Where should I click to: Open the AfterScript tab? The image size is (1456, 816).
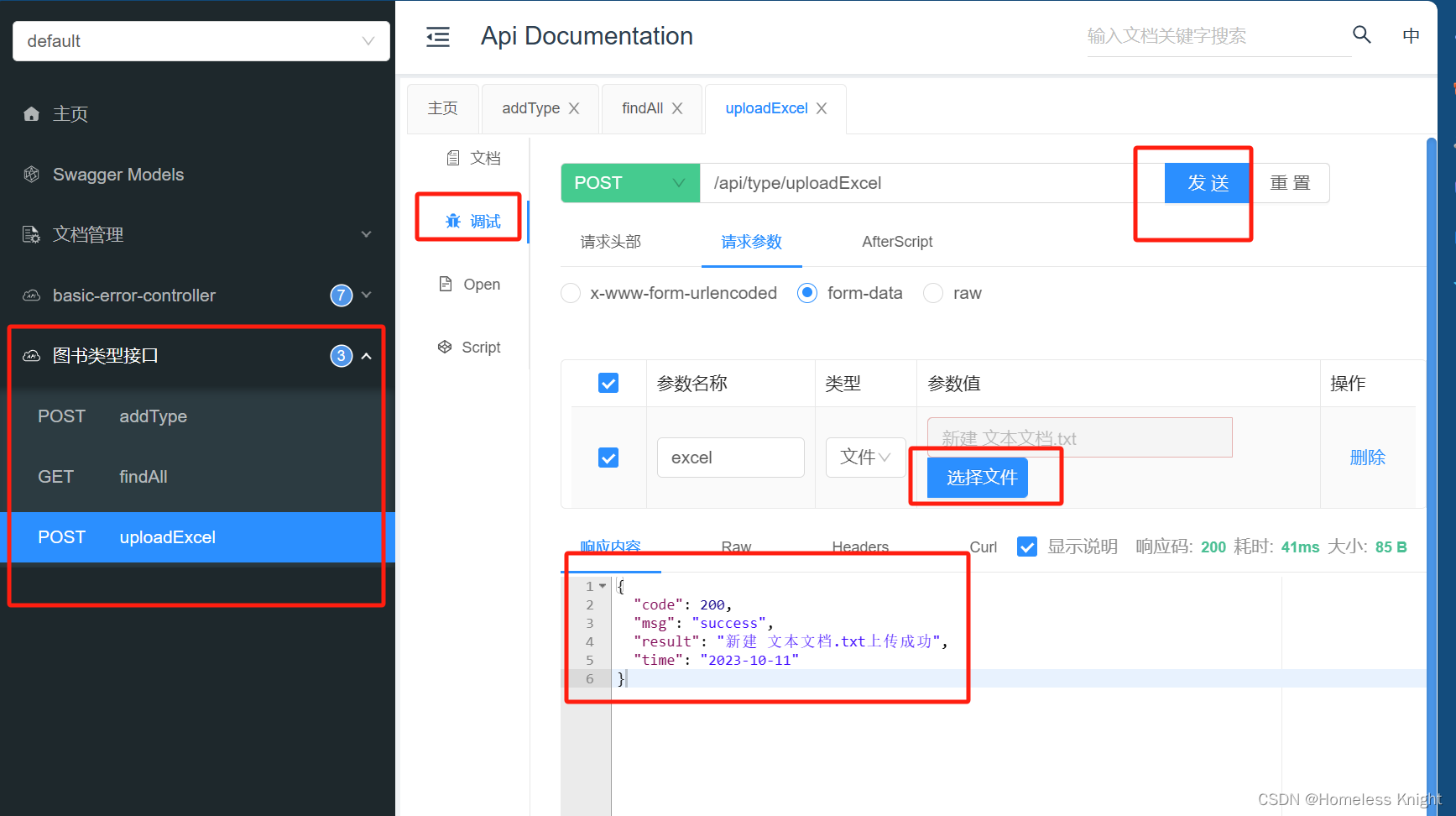click(897, 242)
